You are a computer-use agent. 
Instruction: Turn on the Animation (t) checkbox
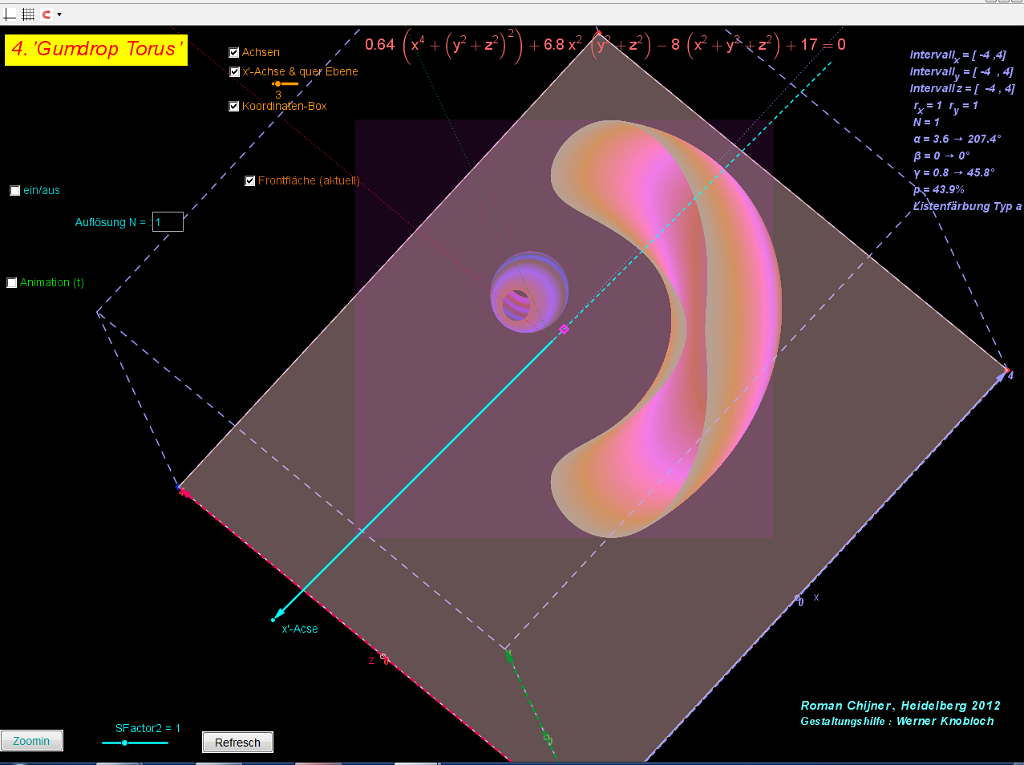(x=12, y=283)
